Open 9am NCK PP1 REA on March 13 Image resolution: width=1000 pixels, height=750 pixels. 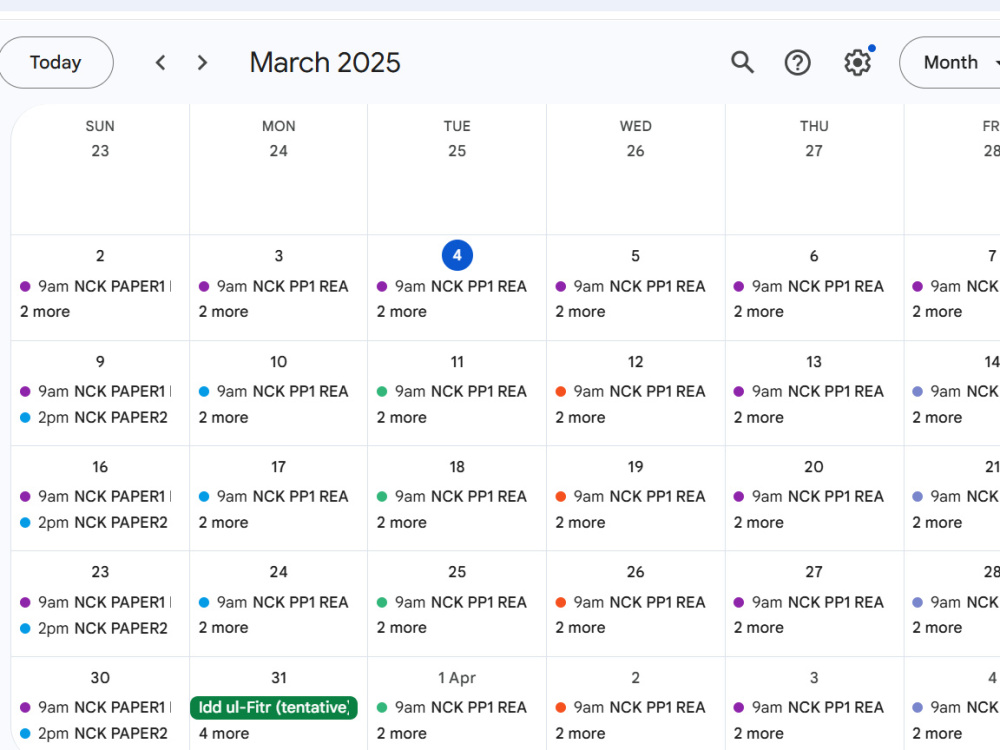[810, 392]
